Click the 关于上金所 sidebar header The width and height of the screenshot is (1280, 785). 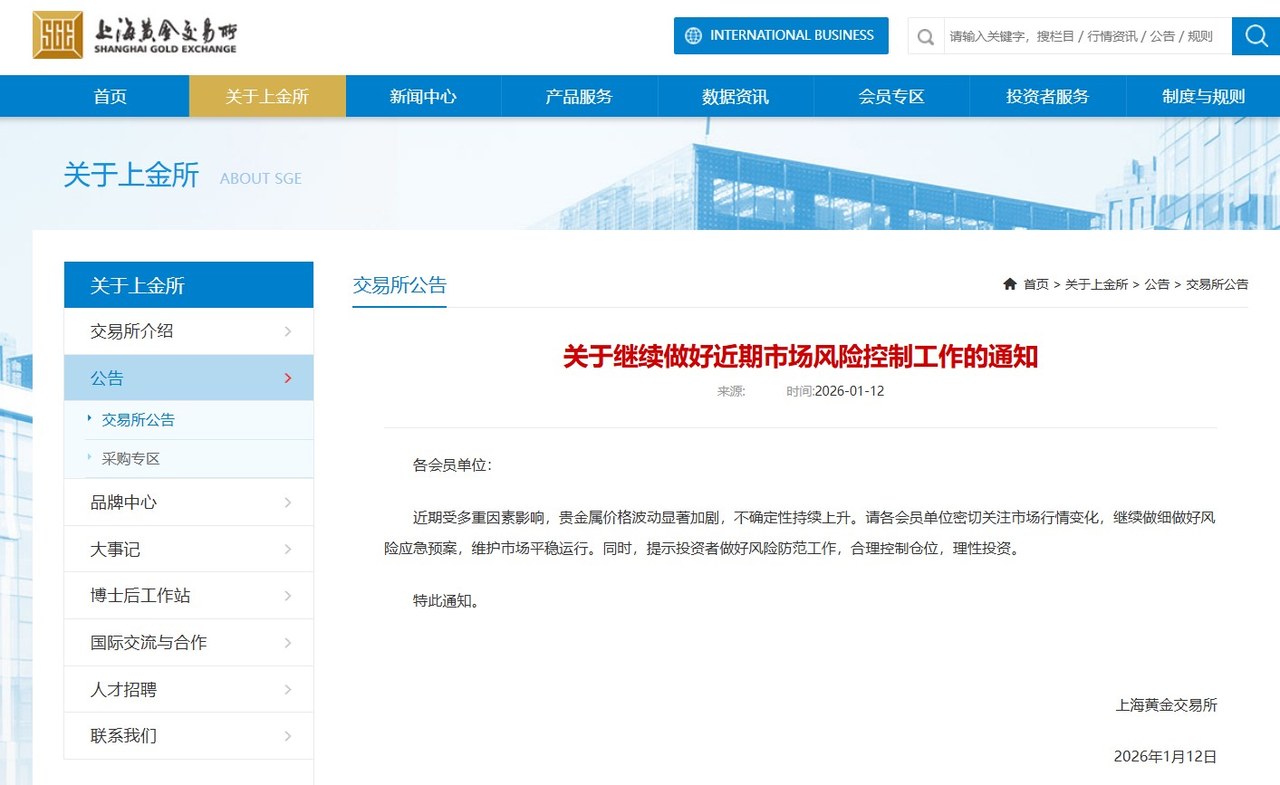pyautogui.click(x=188, y=285)
